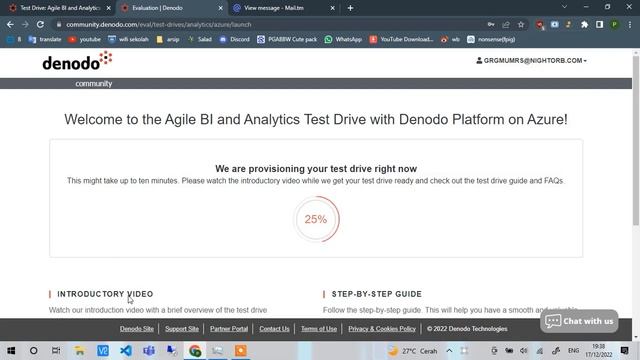Image resolution: width=640 pixels, height=360 pixels.
Task: Toggle the browser side panel icon
Action: [x=599, y=24]
